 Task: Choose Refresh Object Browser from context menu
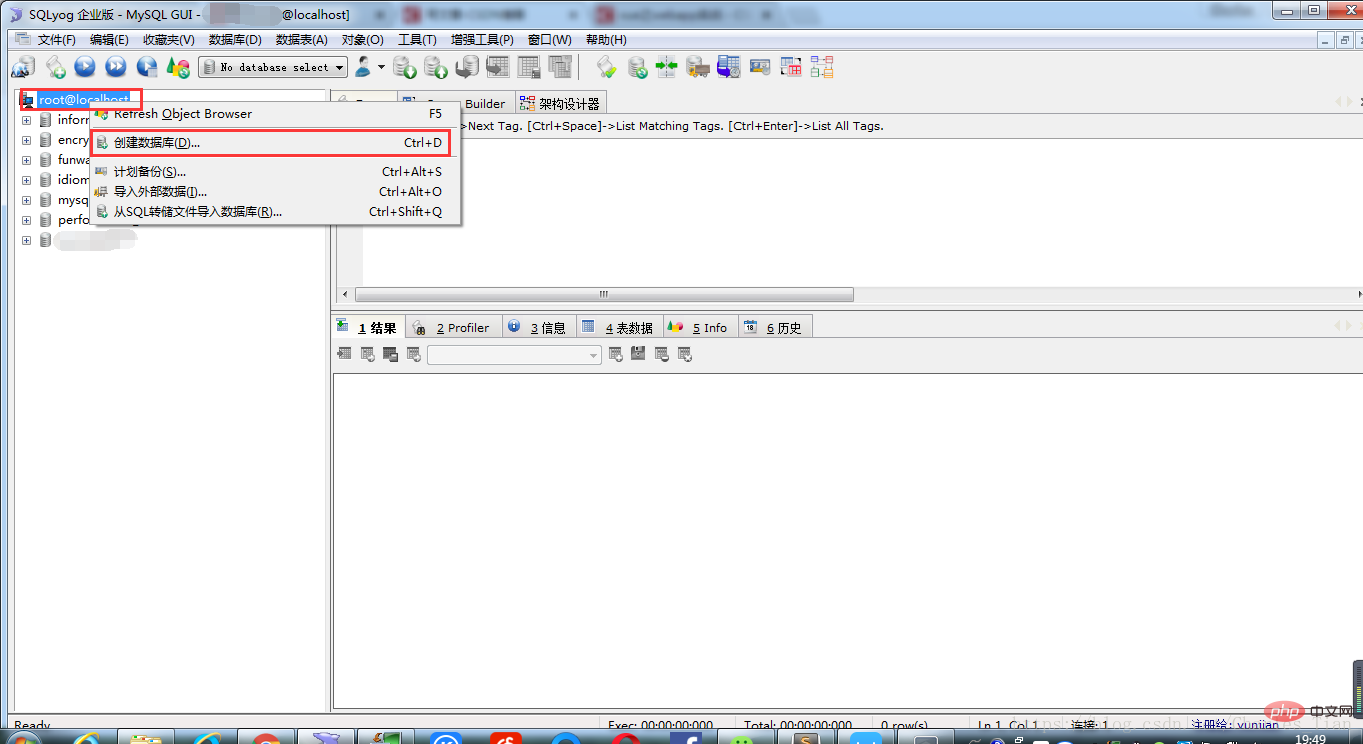[275, 114]
